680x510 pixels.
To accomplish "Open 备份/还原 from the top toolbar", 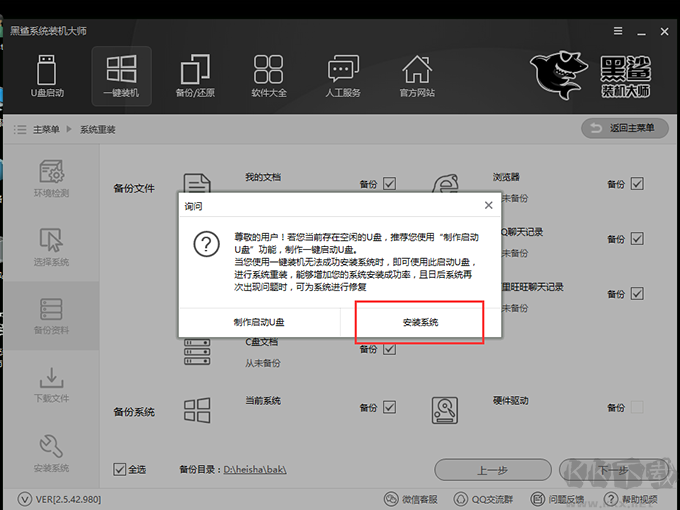I will tap(195, 76).
